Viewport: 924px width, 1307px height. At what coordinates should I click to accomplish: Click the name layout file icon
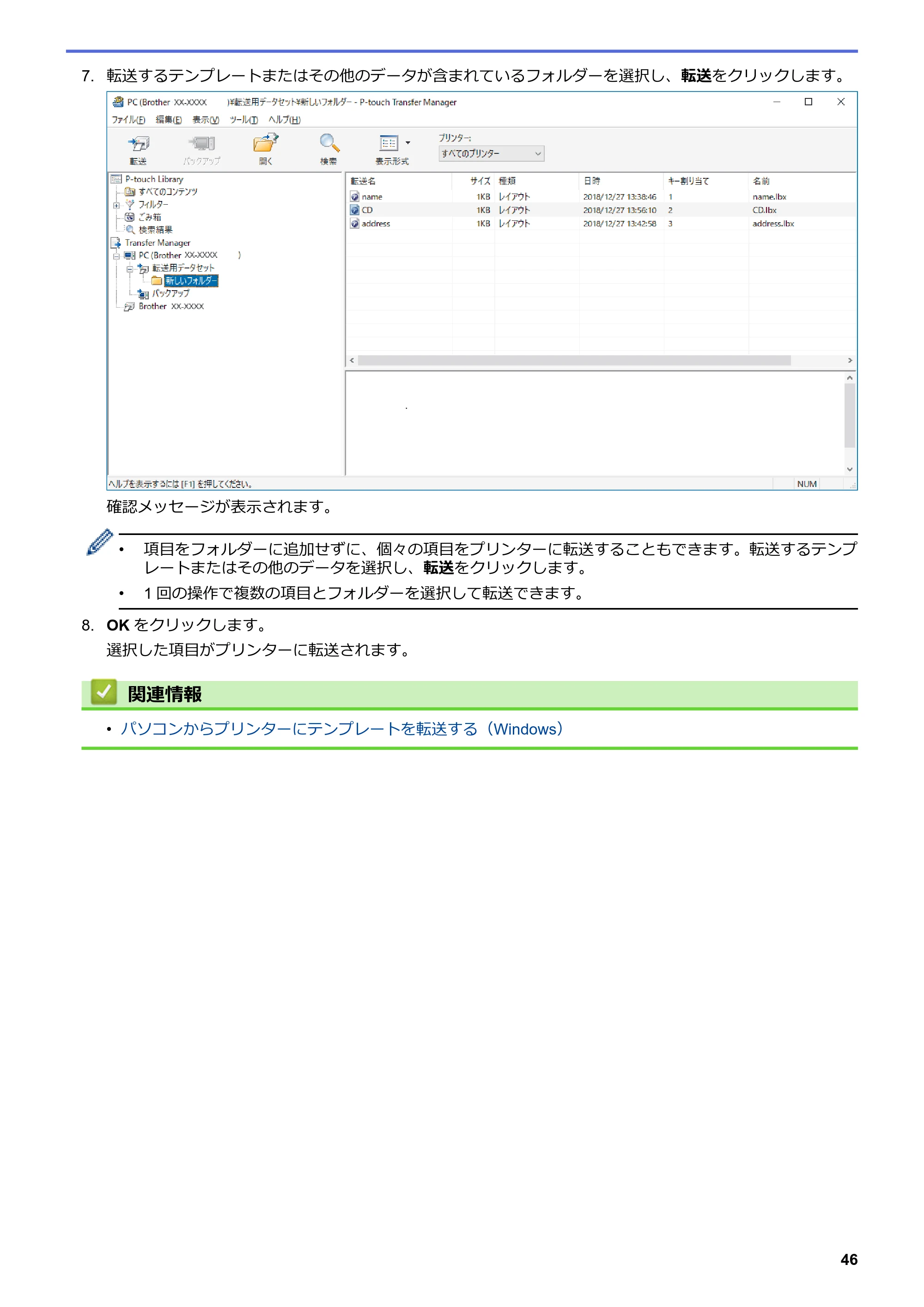(x=355, y=197)
